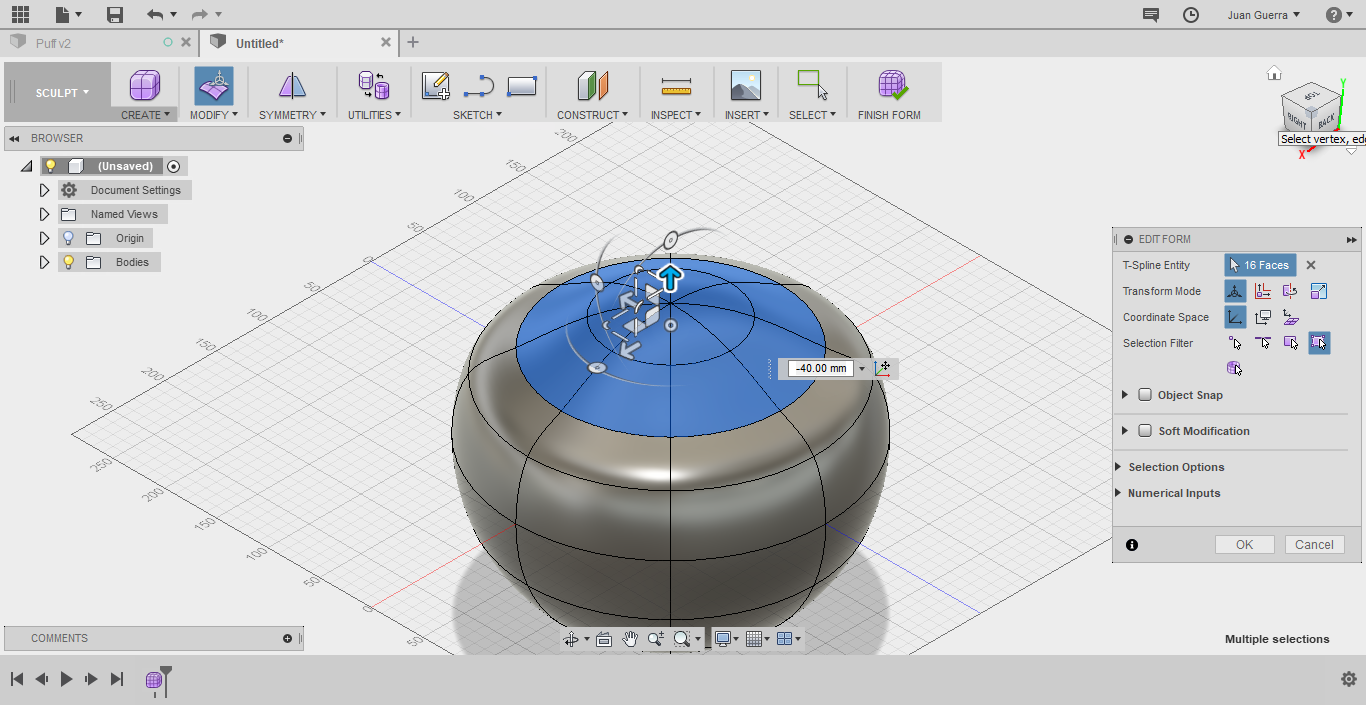Open the distance value dropdown arrow
The width and height of the screenshot is (1366, 705).
point(862,369)
